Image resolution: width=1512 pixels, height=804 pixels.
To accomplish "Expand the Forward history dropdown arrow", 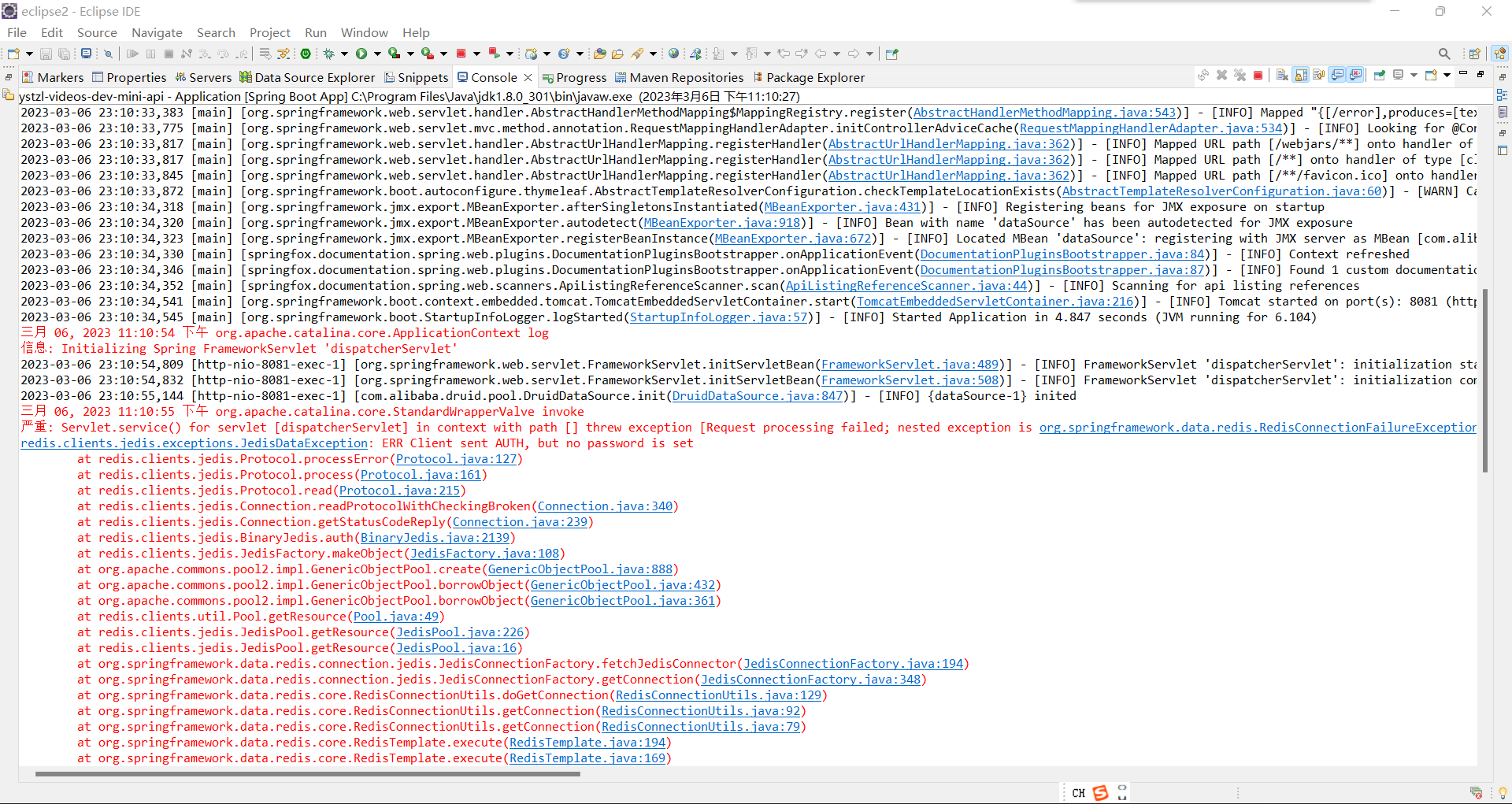I will tap(869, 54).
